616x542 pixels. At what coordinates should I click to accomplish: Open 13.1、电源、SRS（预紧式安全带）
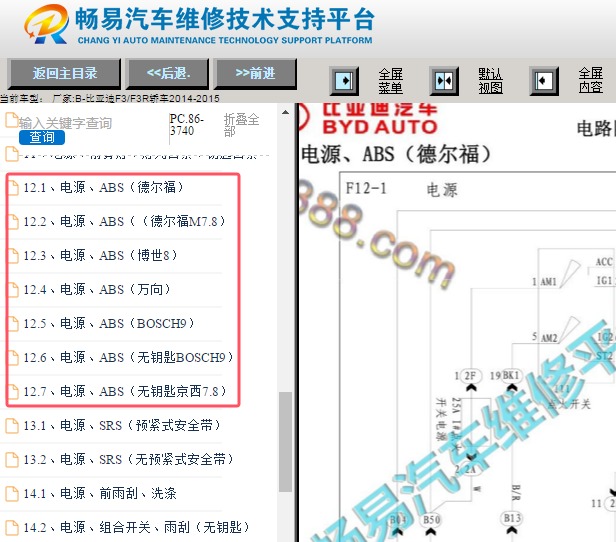(x=122, y=425)
